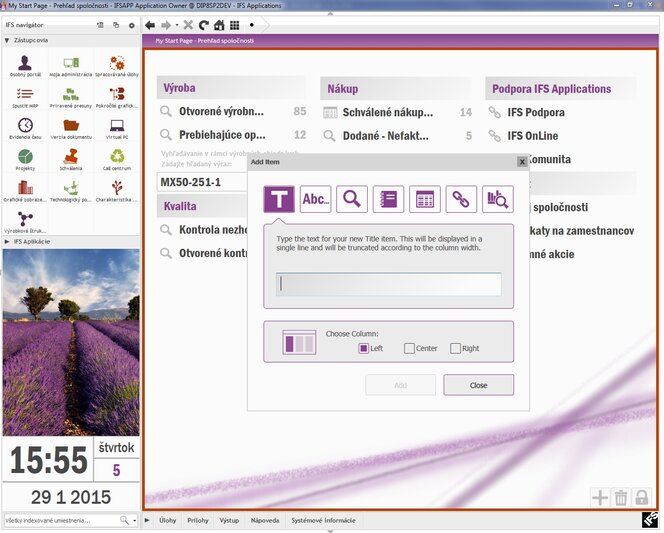Launch the Spustiť MRP shortcut

pos(25,97)
